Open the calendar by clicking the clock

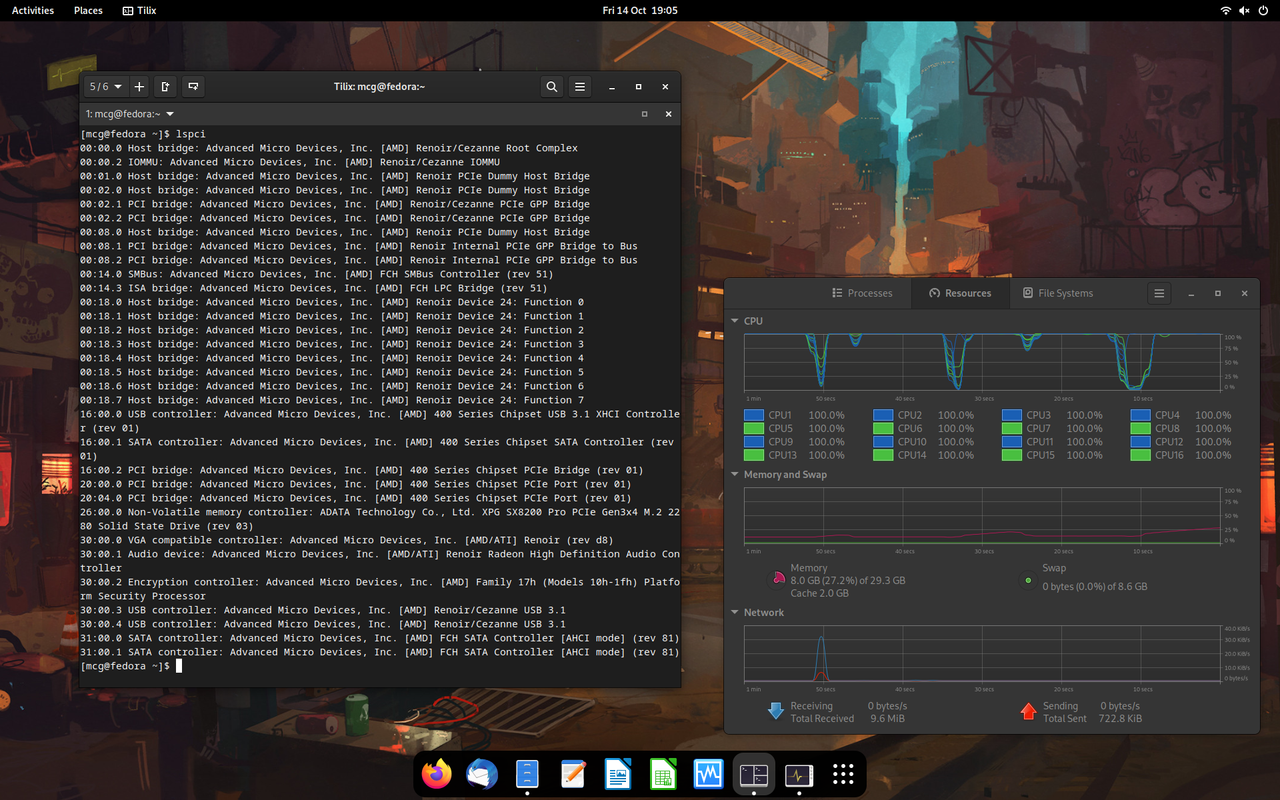[x=640, y=10]
